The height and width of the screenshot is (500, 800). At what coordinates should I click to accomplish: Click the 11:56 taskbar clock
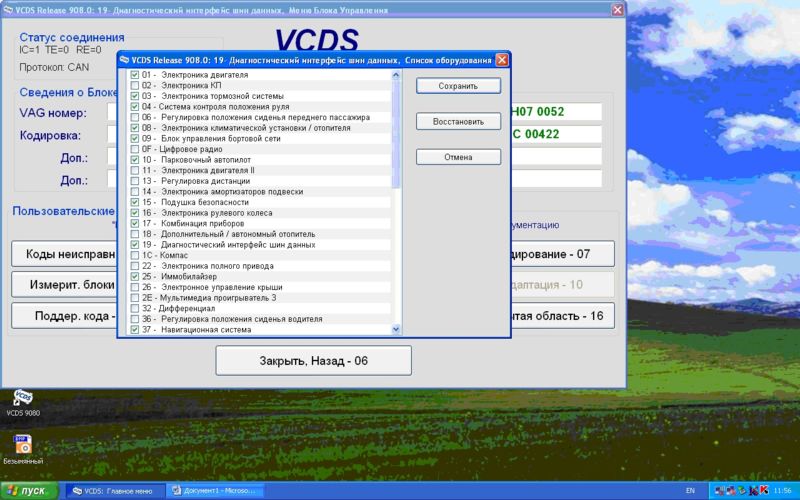point(783,491)
